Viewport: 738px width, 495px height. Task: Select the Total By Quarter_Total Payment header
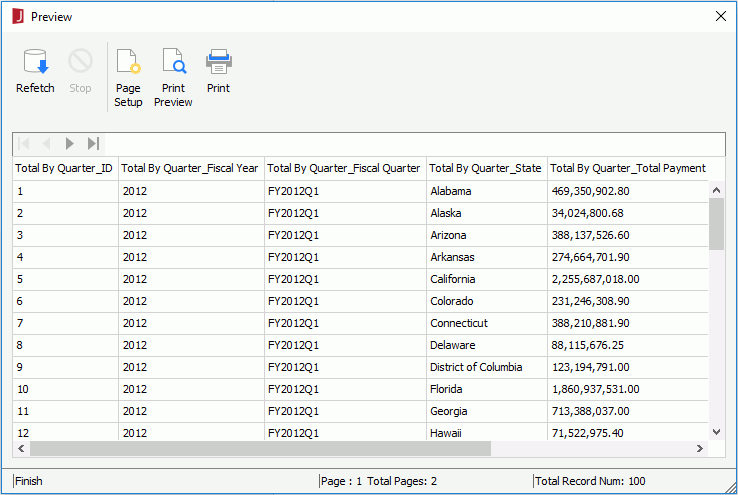pos(628,168)
